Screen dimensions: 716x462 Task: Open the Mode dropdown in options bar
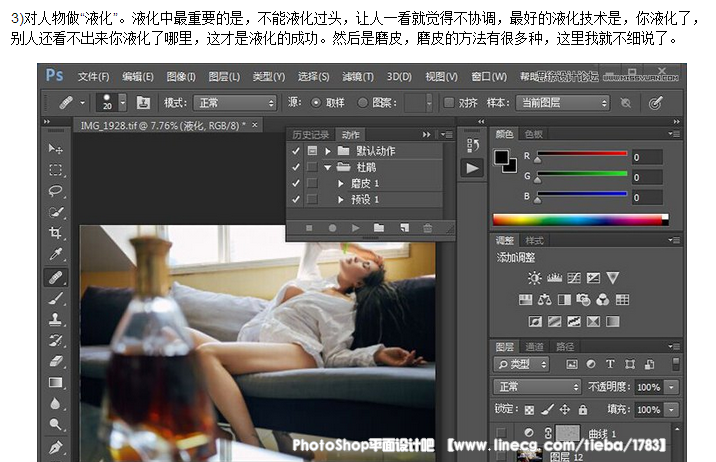click(x=235, y=103)
